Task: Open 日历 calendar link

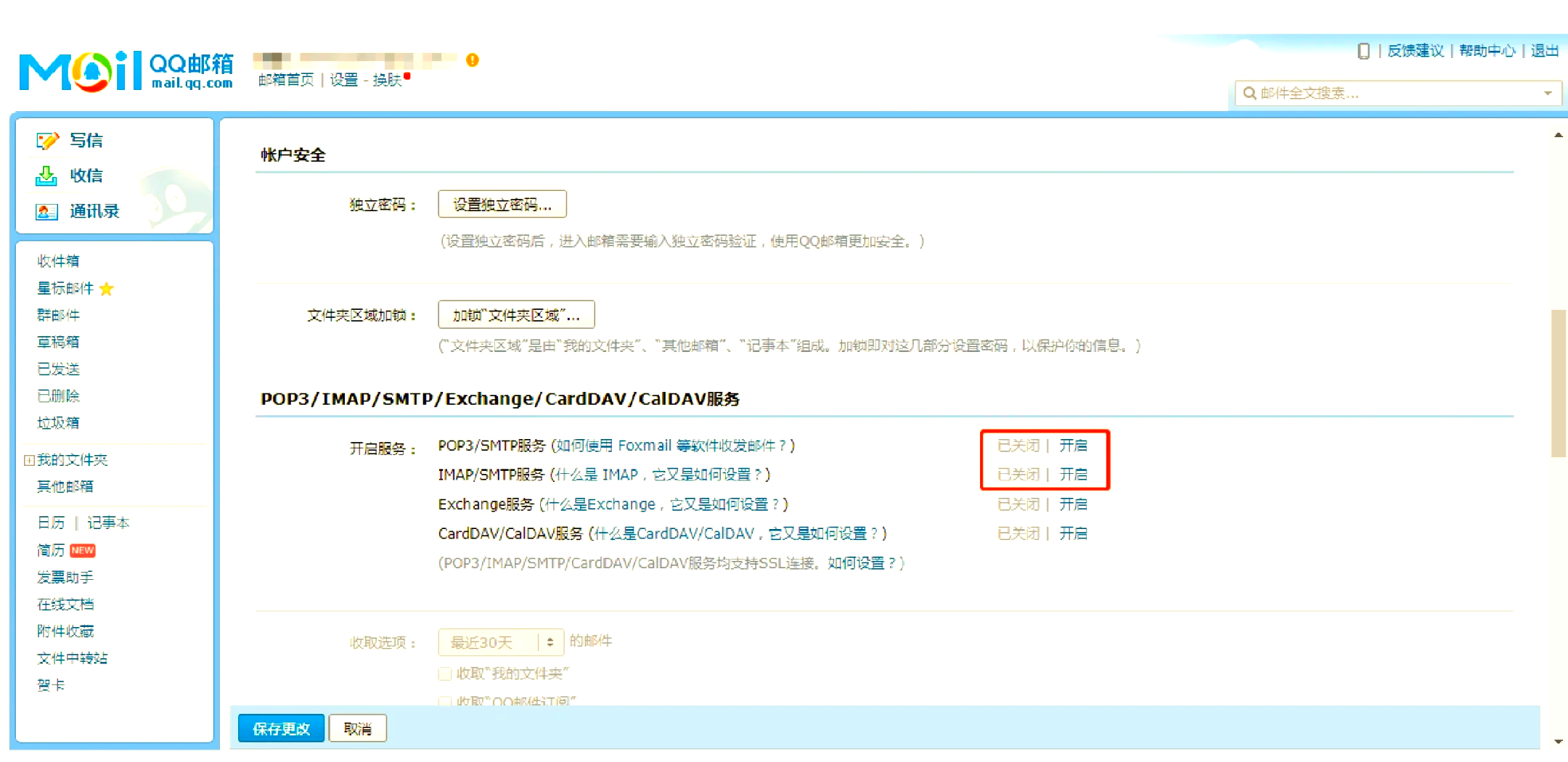Action: point(51,523)
